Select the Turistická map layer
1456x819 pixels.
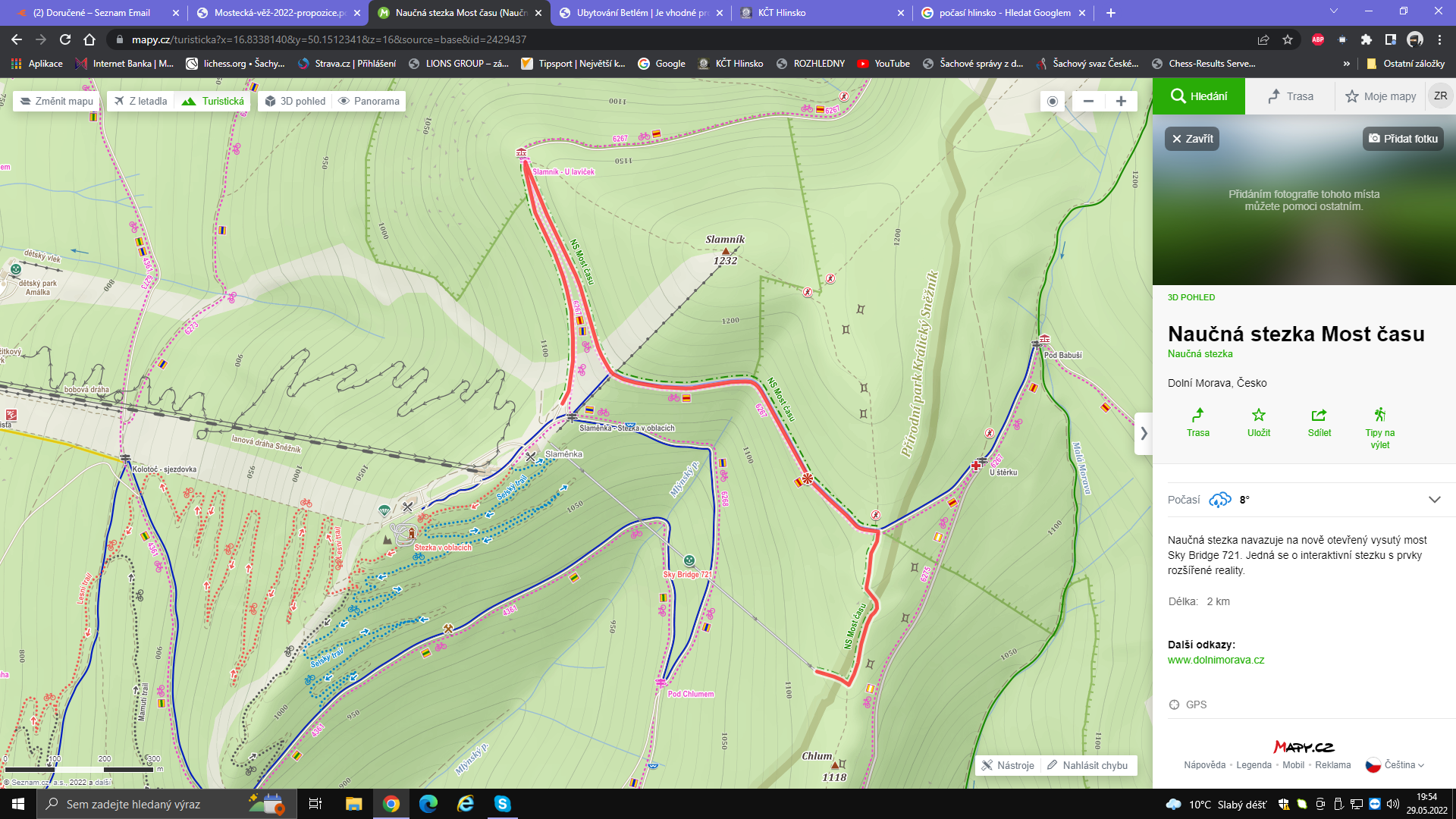(x=213, y=101)
